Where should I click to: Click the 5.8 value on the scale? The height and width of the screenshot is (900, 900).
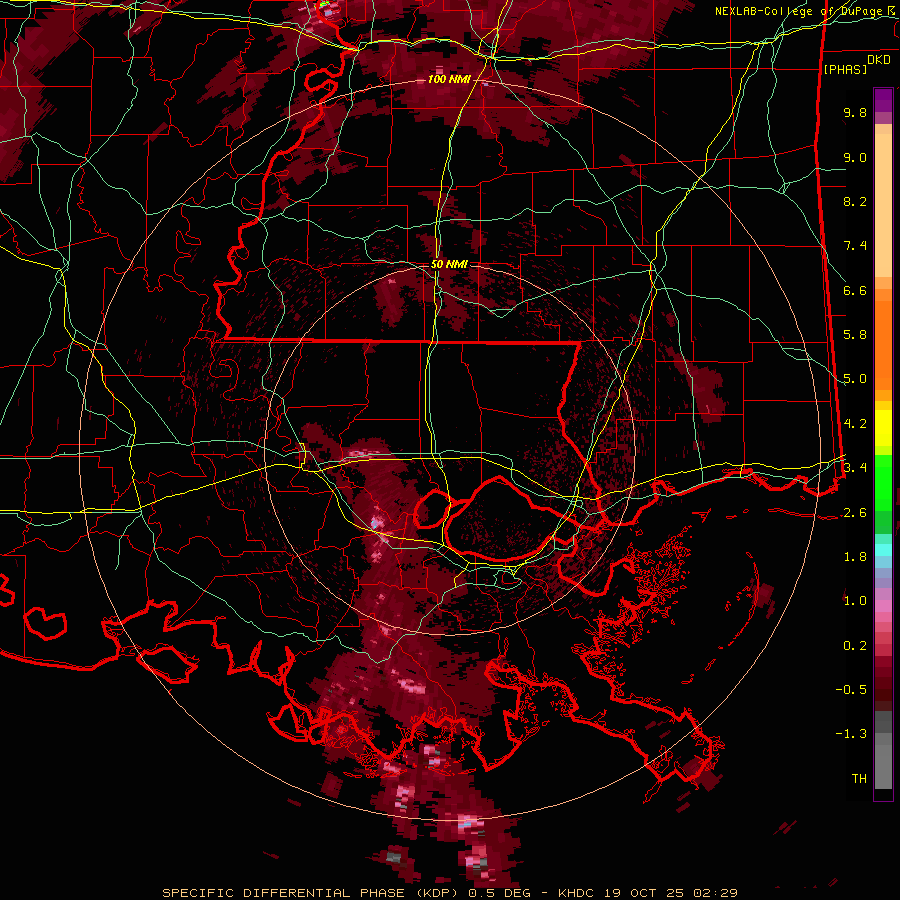point(855,335)
